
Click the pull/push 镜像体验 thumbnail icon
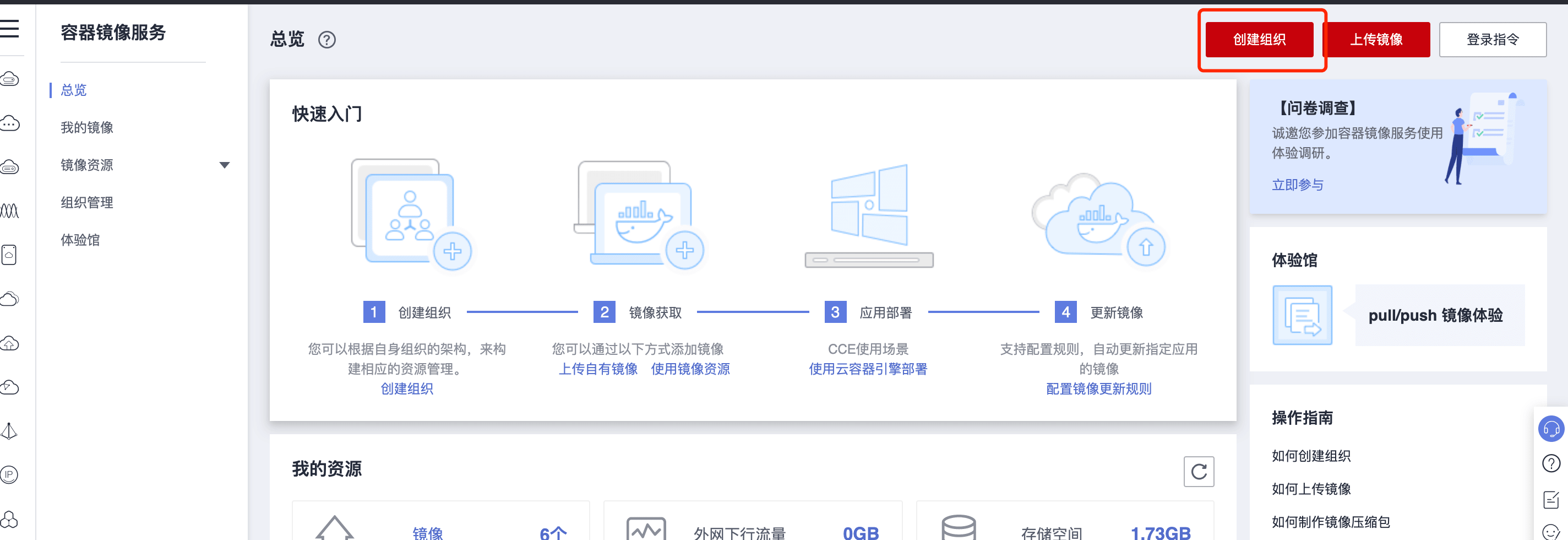tap(1302, 315)
